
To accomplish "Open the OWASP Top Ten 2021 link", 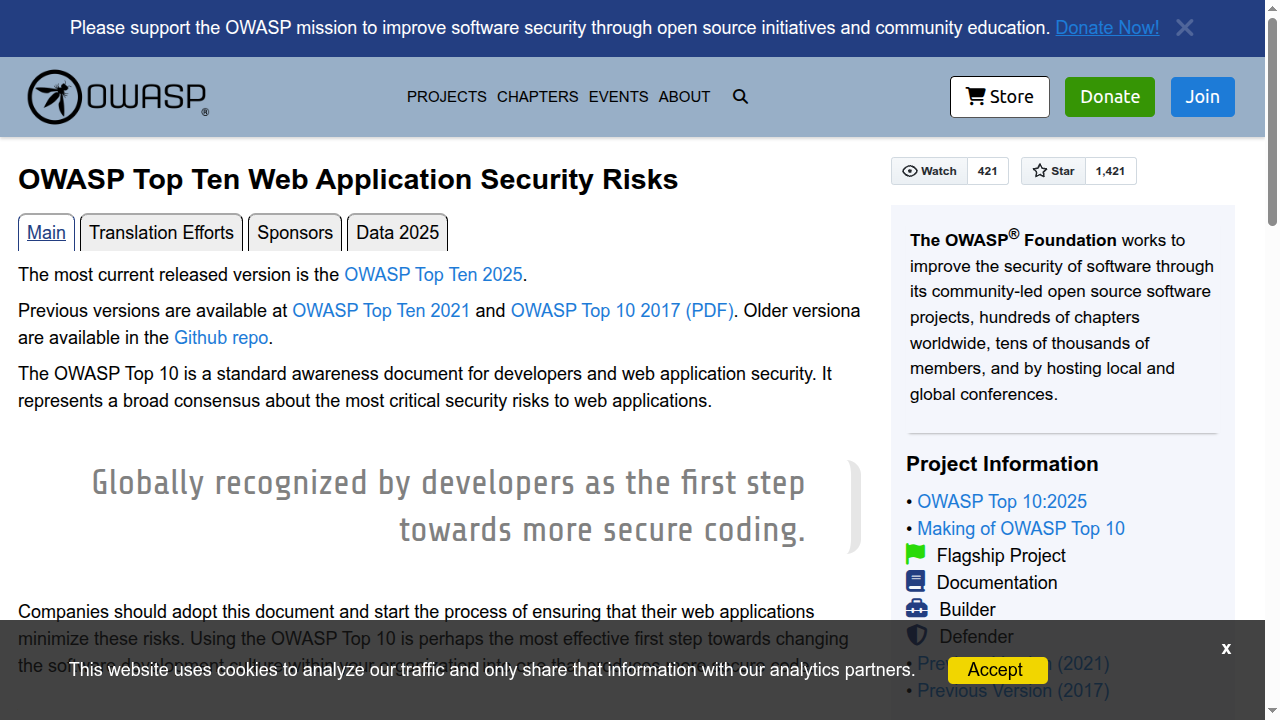I will pos(381,310).
